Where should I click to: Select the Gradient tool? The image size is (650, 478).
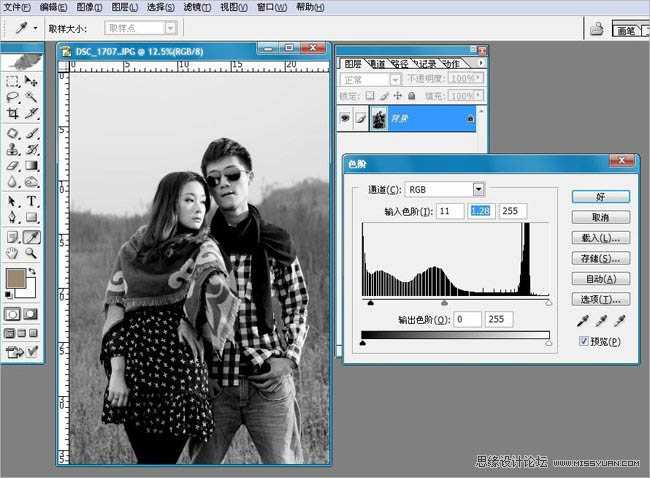[x=31, y=165]
